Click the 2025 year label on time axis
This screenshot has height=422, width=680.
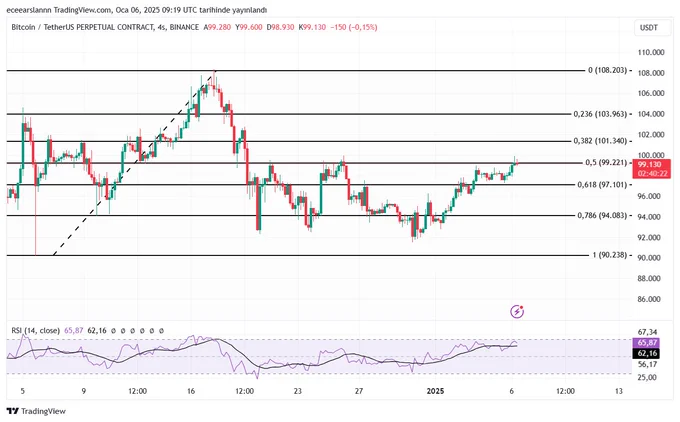click(x=435, y=391)
